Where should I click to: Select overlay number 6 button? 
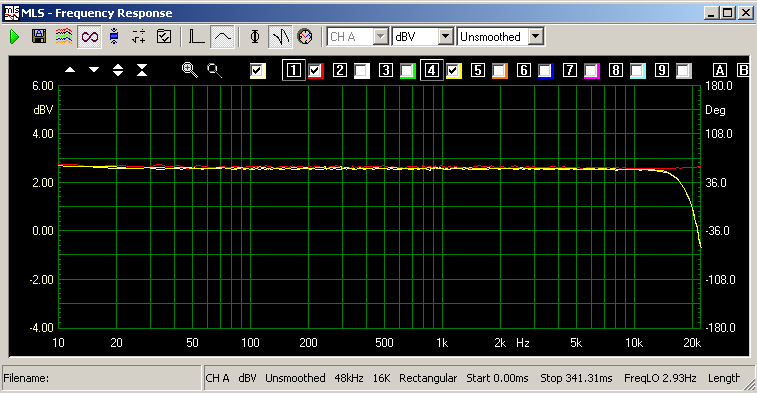[x=524, y=70]
